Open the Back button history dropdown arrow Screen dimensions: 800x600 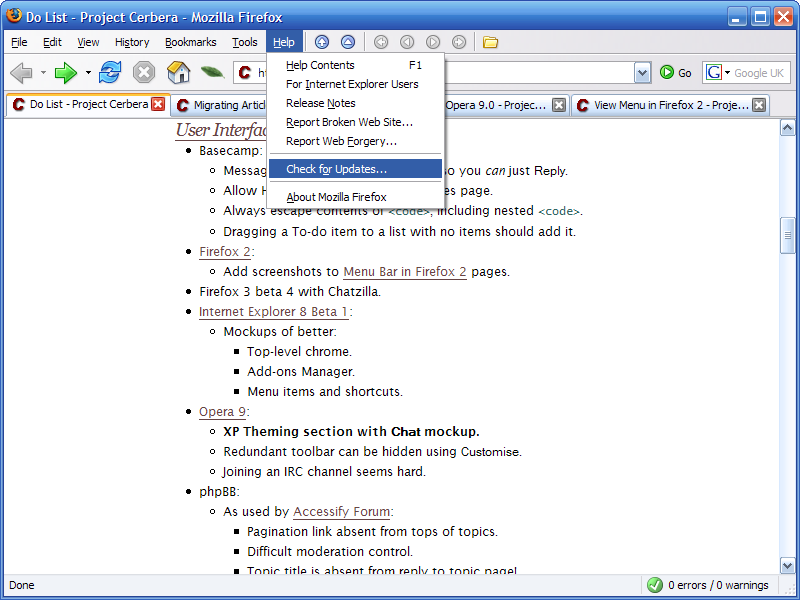43,73
